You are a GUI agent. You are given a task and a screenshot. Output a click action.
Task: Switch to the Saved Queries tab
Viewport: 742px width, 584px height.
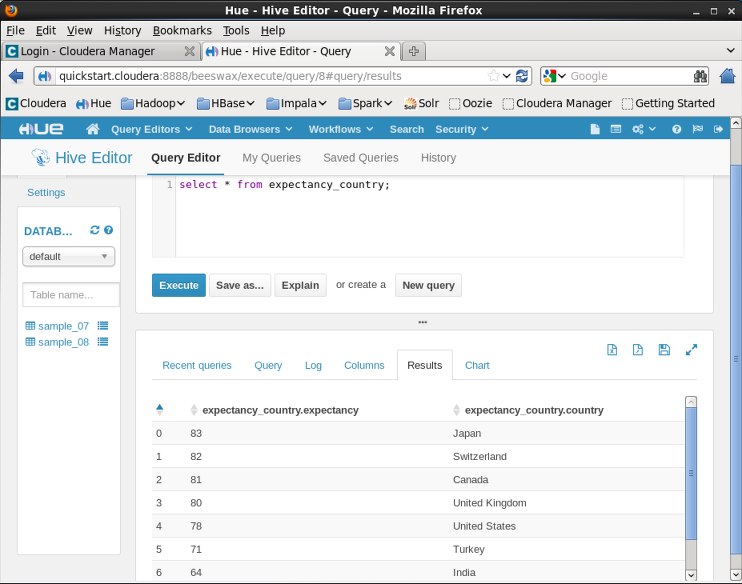point(361,158)
